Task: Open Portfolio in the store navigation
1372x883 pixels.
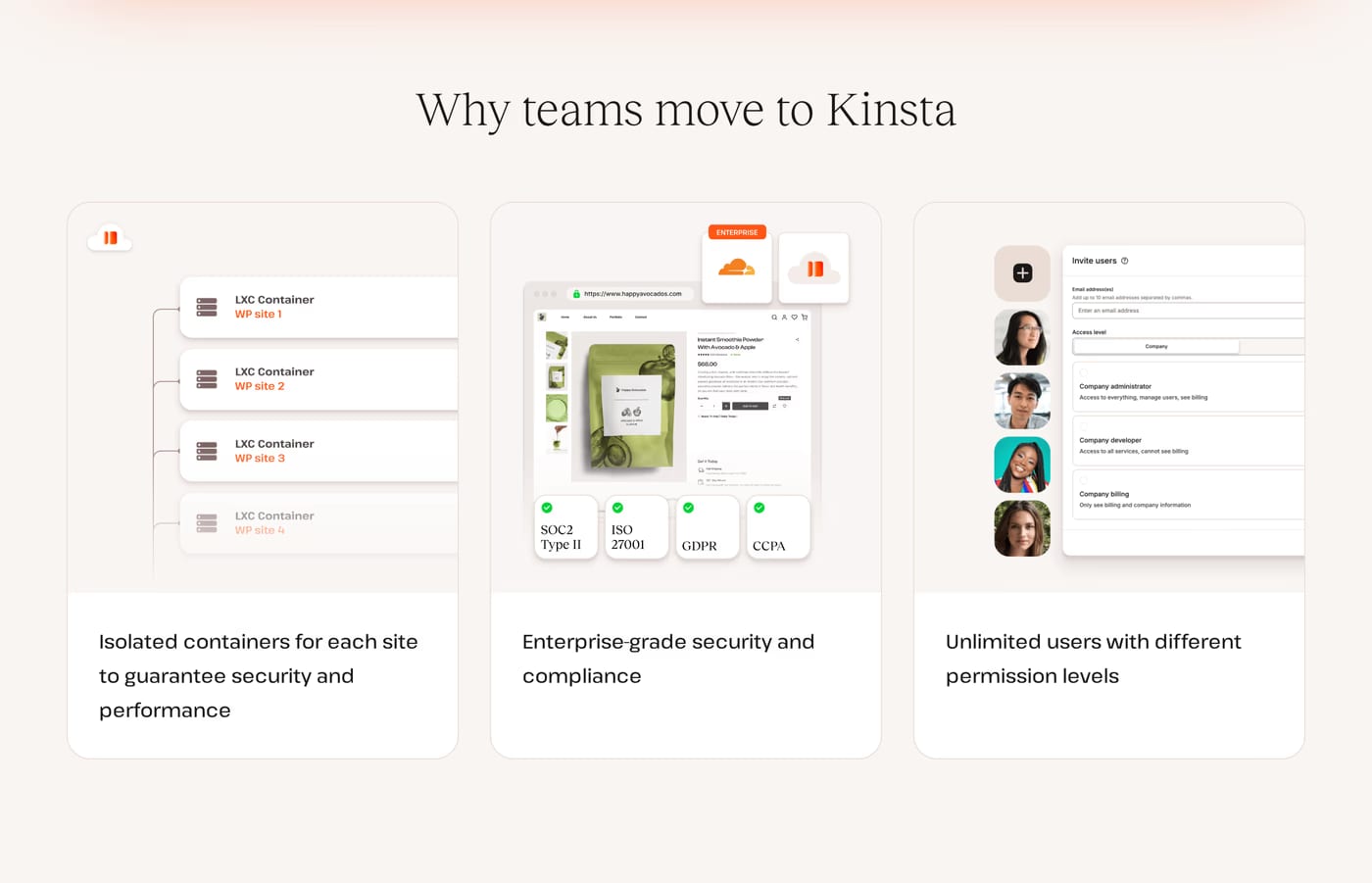Action: tap(615, 317)
